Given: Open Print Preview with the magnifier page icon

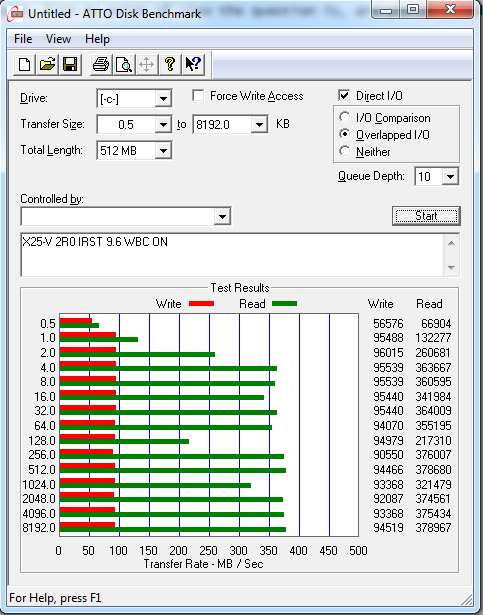Looking at the screenshot, I should tap(124, 64).
